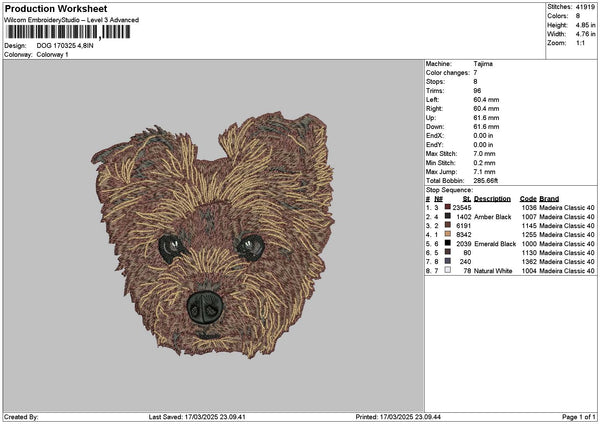
Task: Click the color swatch for code 1036
Action: [448, 207]
